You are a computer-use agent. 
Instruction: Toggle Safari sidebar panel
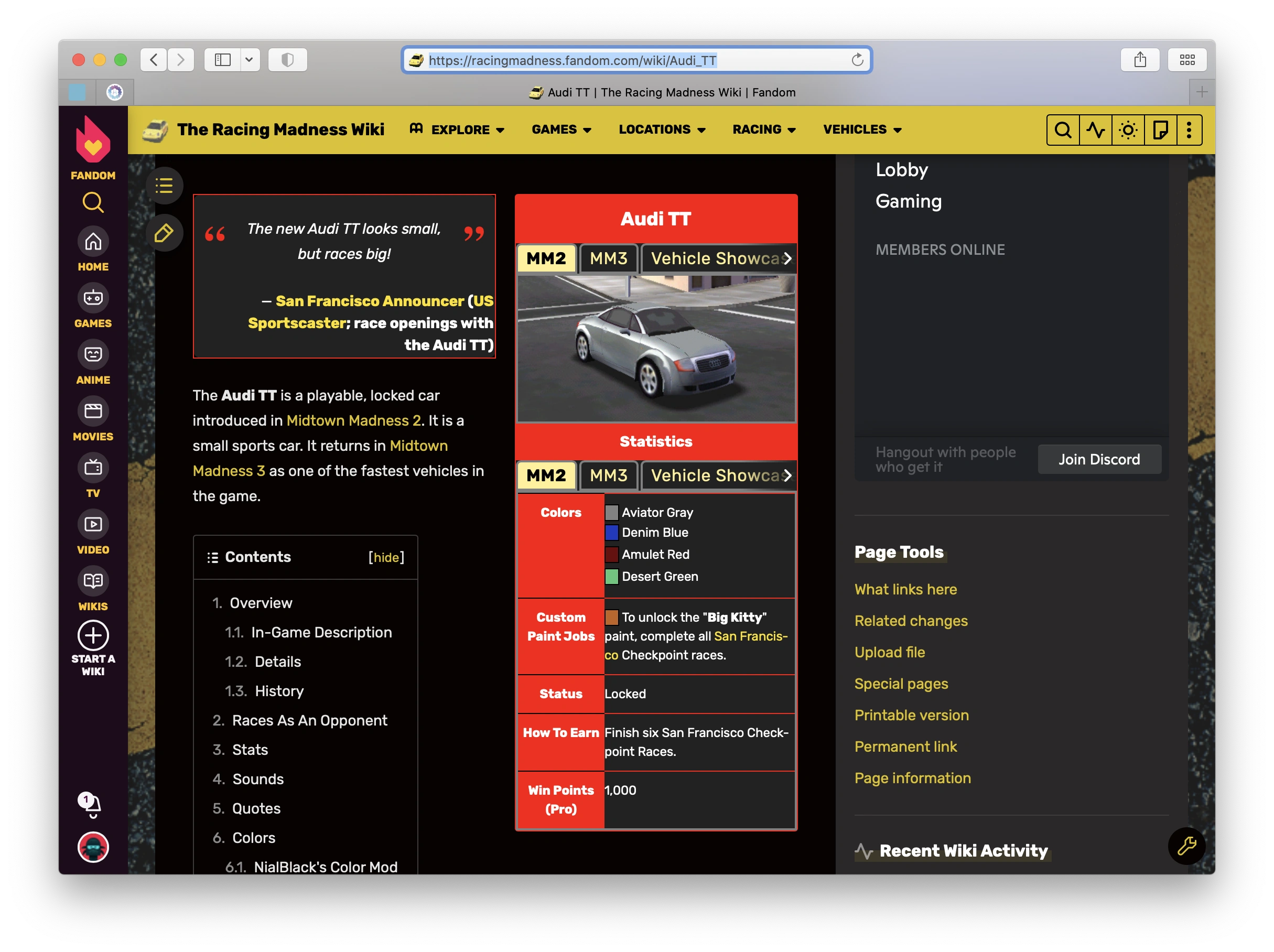(222, 60)
